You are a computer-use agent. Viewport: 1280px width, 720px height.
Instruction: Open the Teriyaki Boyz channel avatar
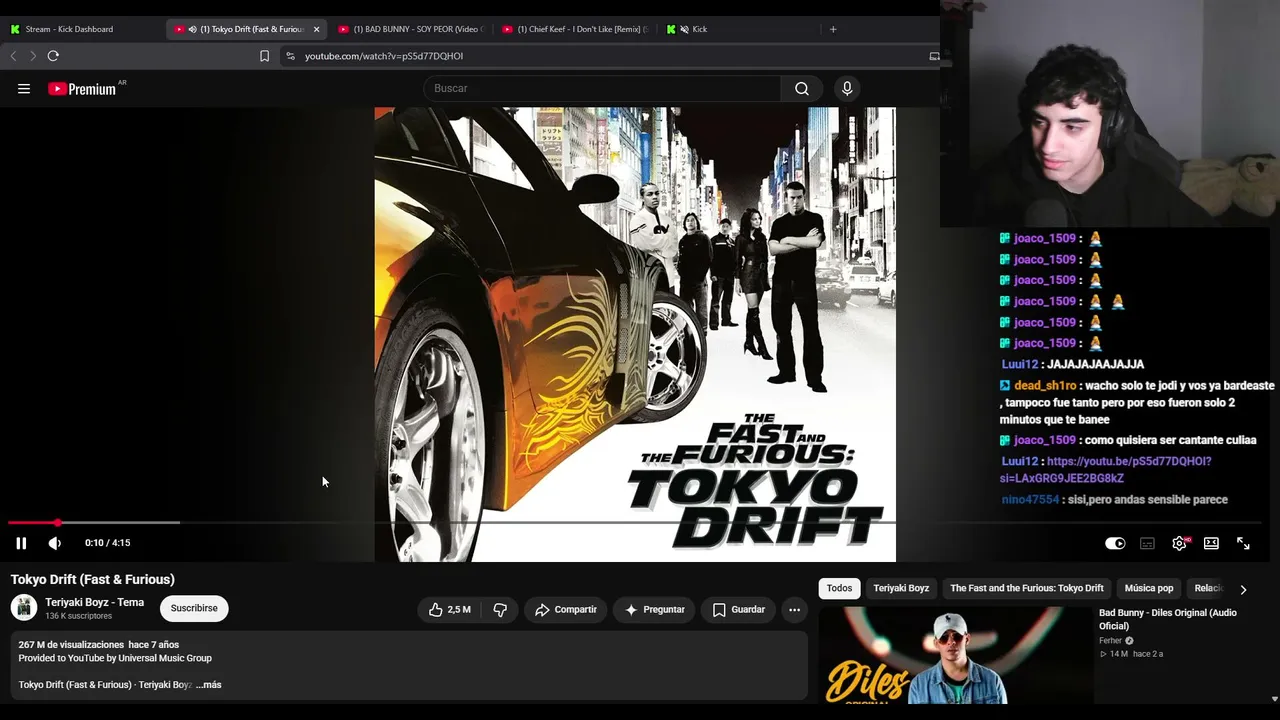tap(24, 608)
